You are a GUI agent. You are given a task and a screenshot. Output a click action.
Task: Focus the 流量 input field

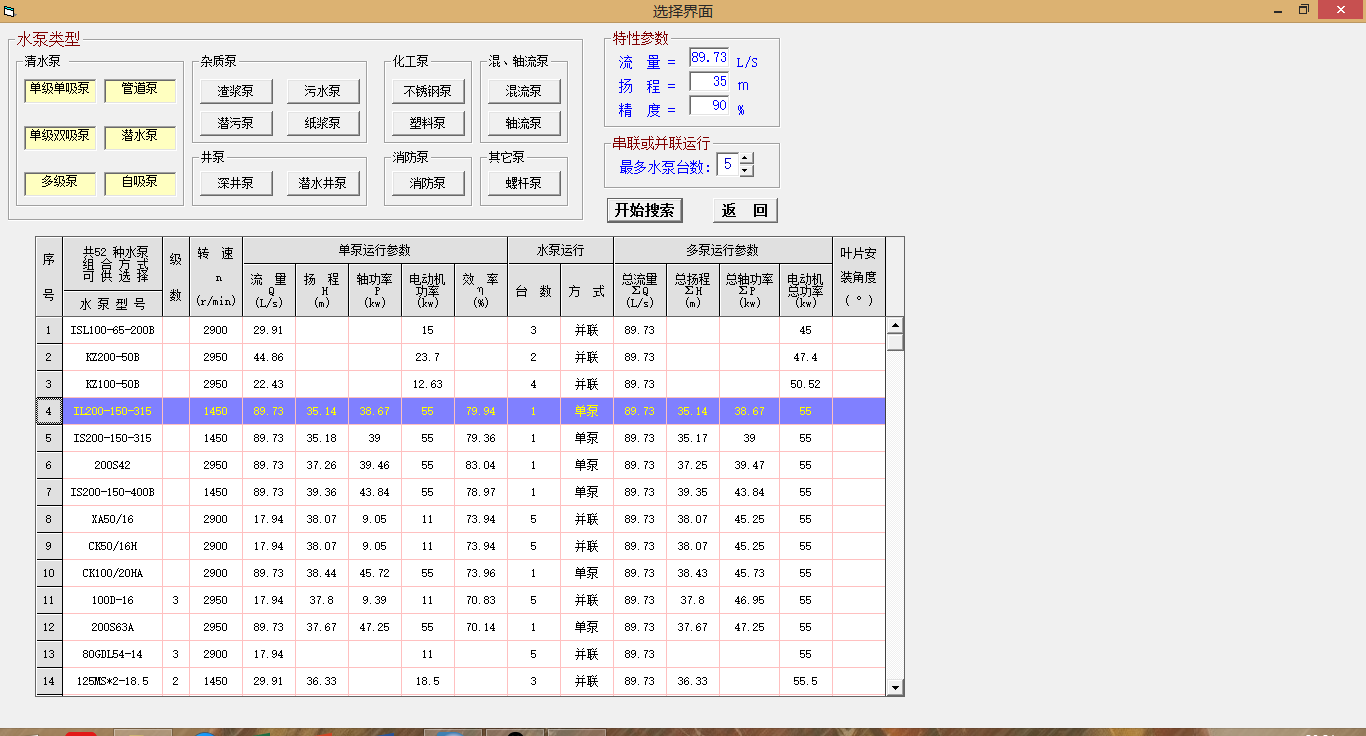709,58
